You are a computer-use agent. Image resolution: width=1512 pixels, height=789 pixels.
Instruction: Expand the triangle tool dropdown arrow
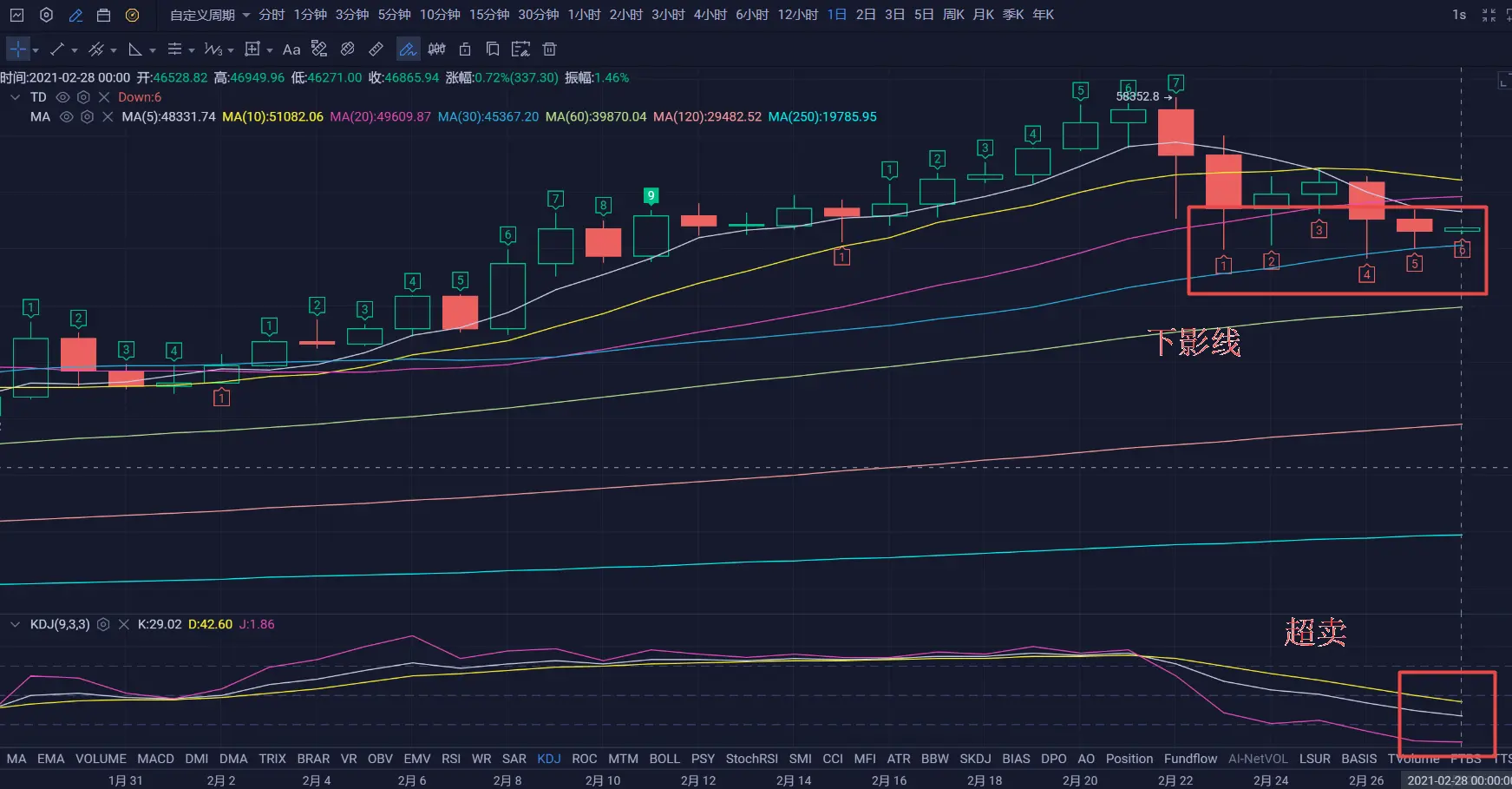click(x=153, y=50)
